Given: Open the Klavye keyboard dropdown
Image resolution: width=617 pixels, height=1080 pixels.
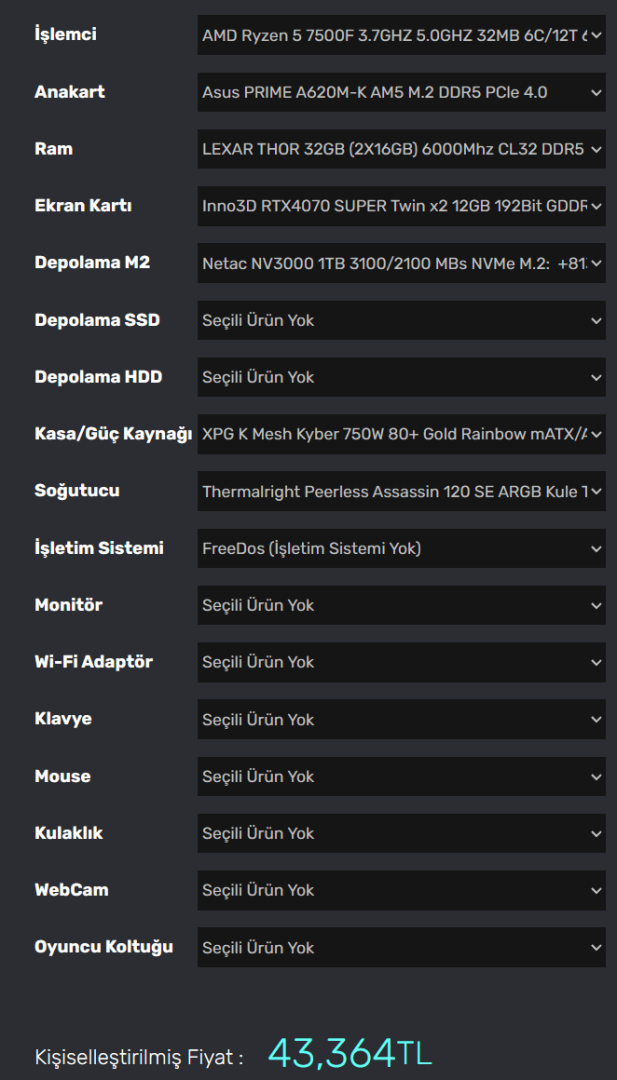Looking at the screenshot, I should pyautogui.click(x=401, y=719).
